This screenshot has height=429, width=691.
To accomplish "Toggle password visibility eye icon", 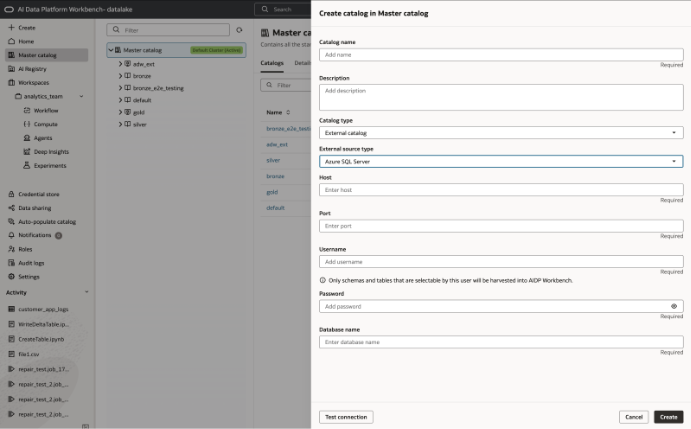I will pyautogui.click(x=674, y=306).
